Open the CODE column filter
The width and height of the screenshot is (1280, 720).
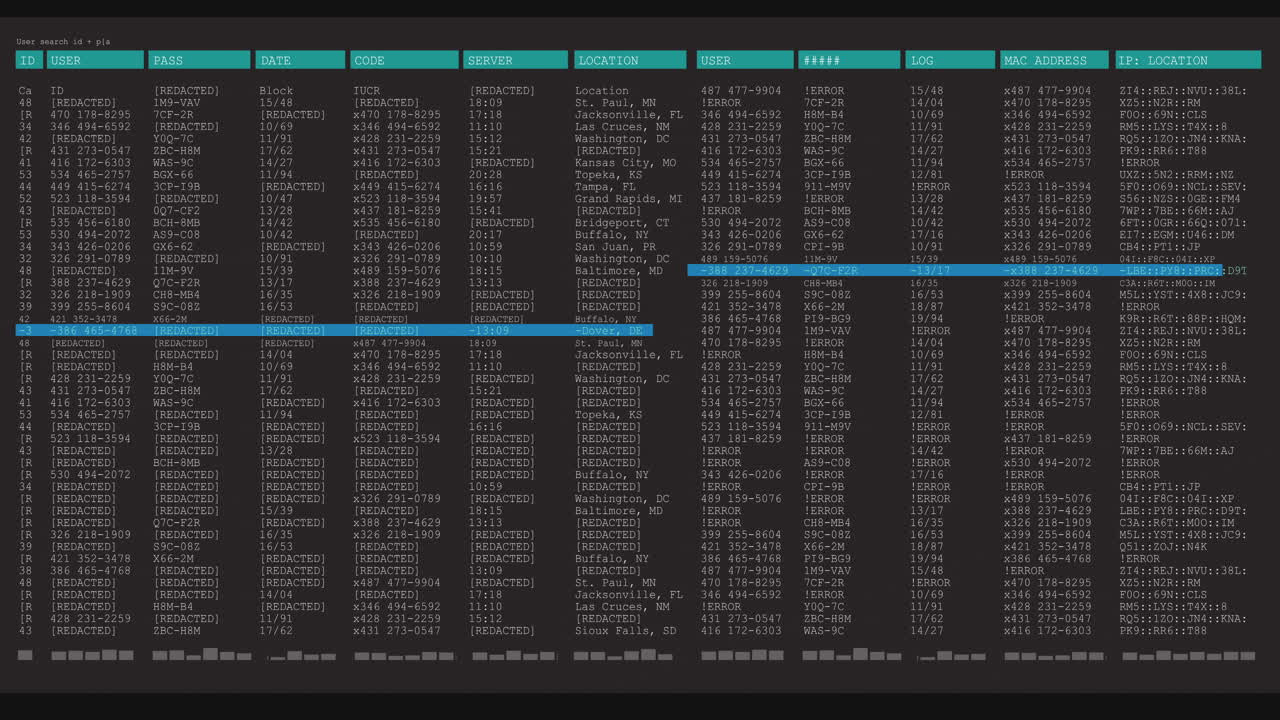click(404, 60)
